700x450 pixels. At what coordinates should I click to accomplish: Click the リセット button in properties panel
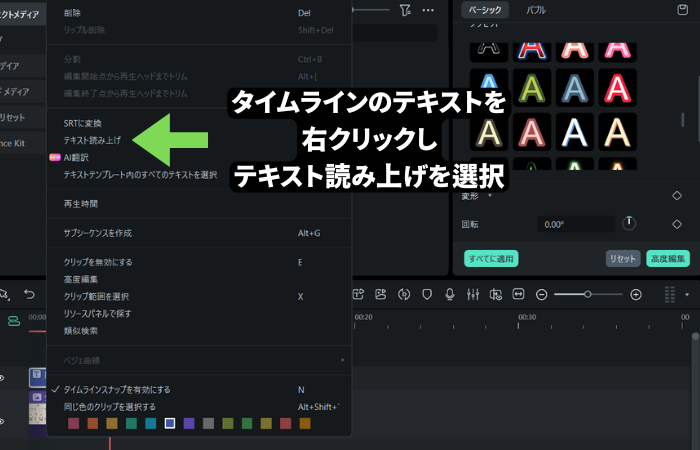tap(623, 258)
